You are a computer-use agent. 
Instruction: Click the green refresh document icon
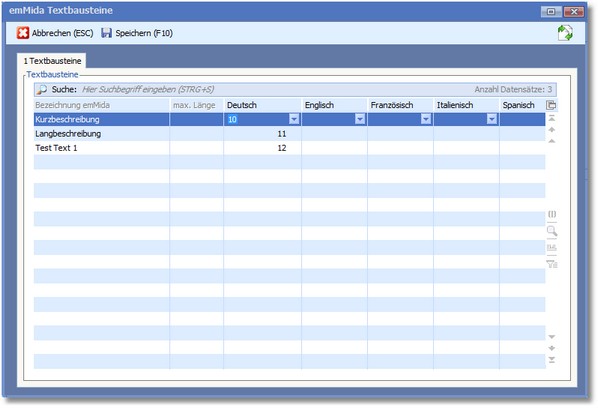tap(565, 33)
